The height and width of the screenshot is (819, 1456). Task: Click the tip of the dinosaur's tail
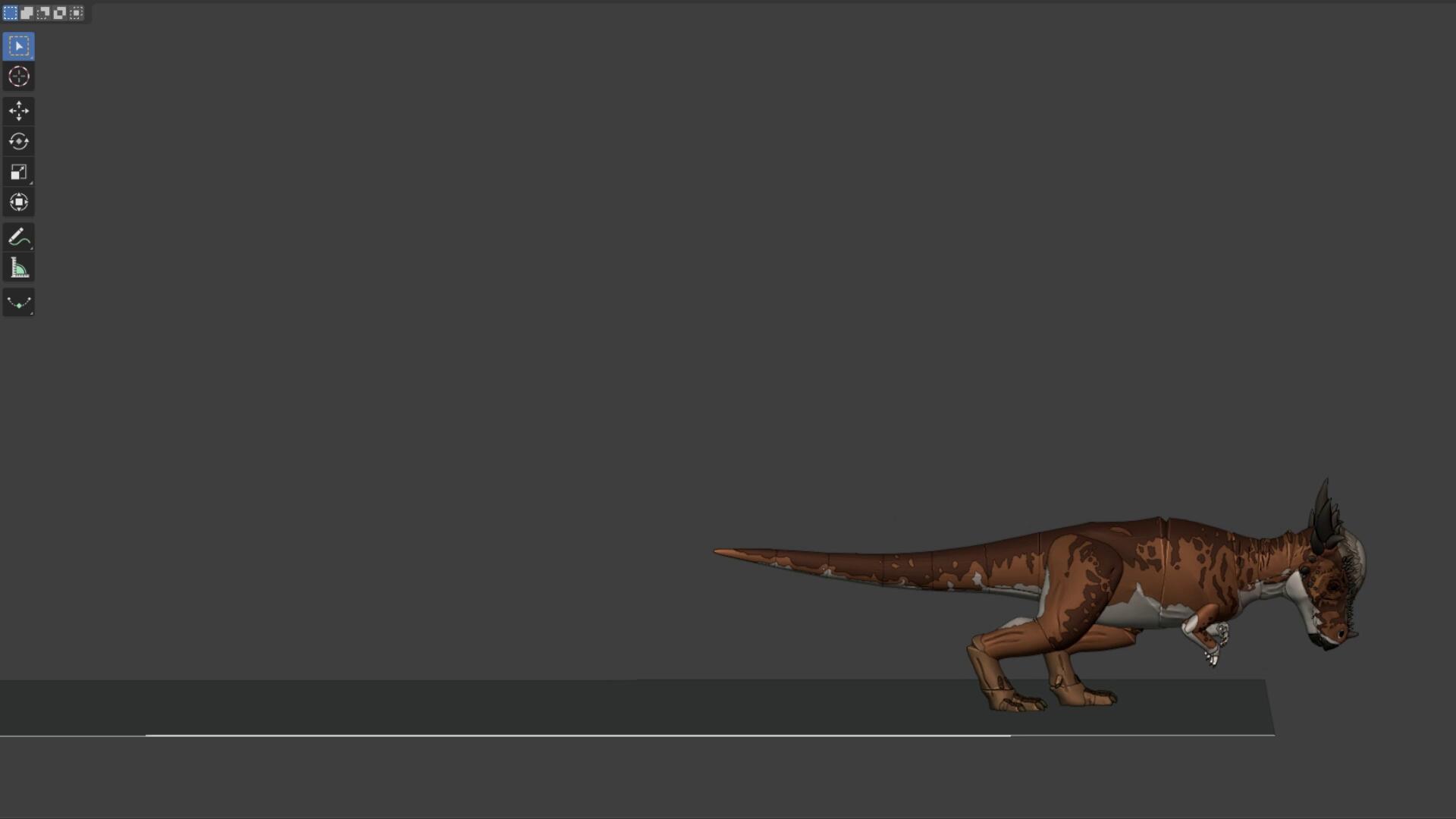720,552
